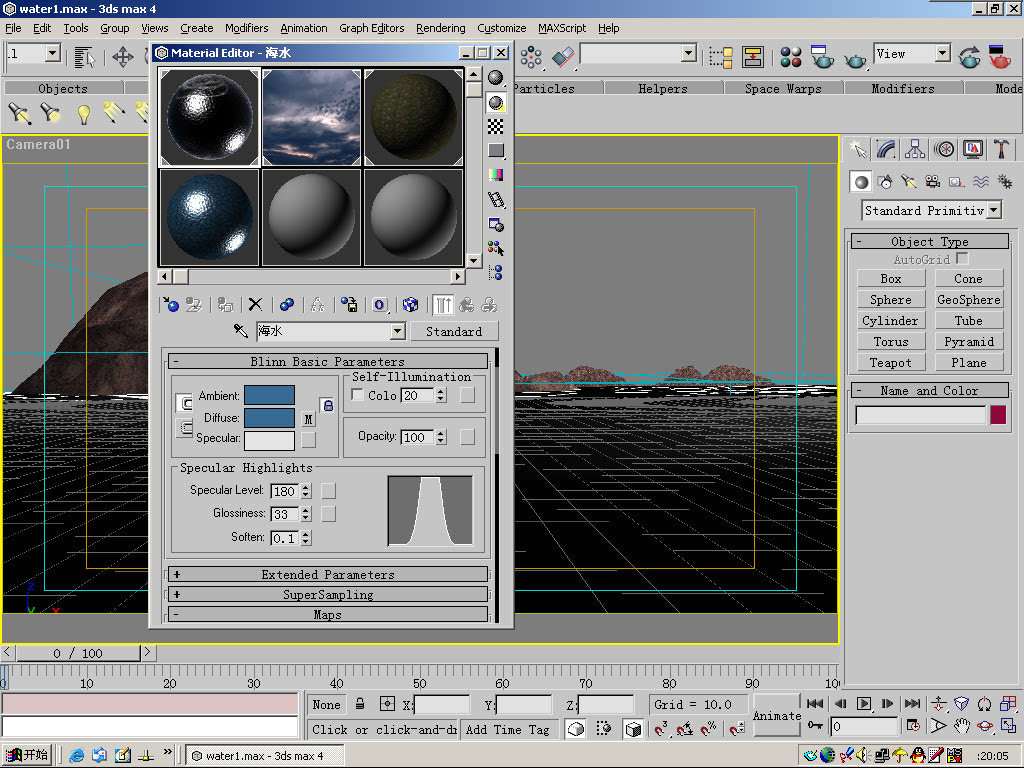
Task: Click Specular Level map blank button
Action: click(328, 490)
